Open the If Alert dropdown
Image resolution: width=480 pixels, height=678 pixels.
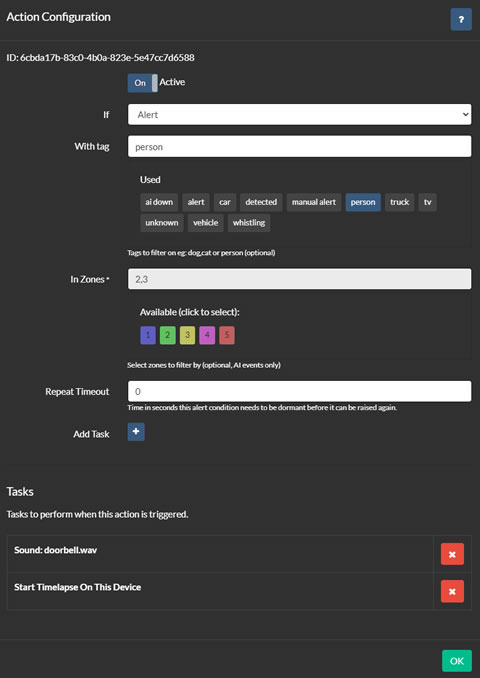299,115
